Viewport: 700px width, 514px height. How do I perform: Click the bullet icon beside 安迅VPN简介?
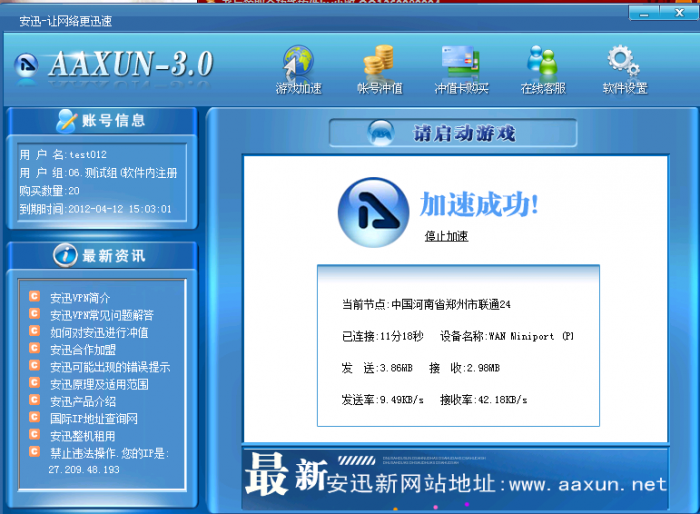pos(34,296)
